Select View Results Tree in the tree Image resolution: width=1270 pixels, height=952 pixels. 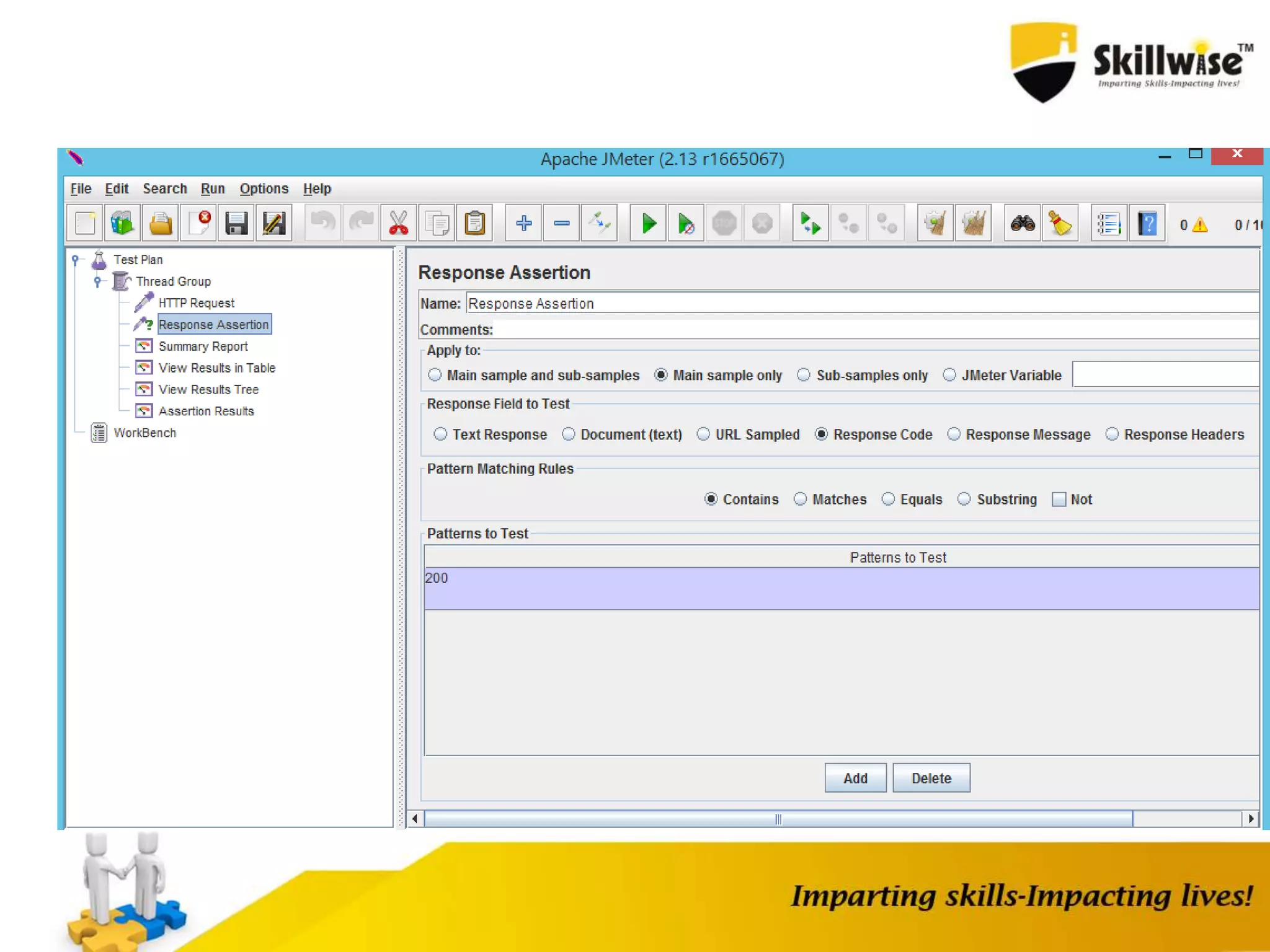click(208, 390)
